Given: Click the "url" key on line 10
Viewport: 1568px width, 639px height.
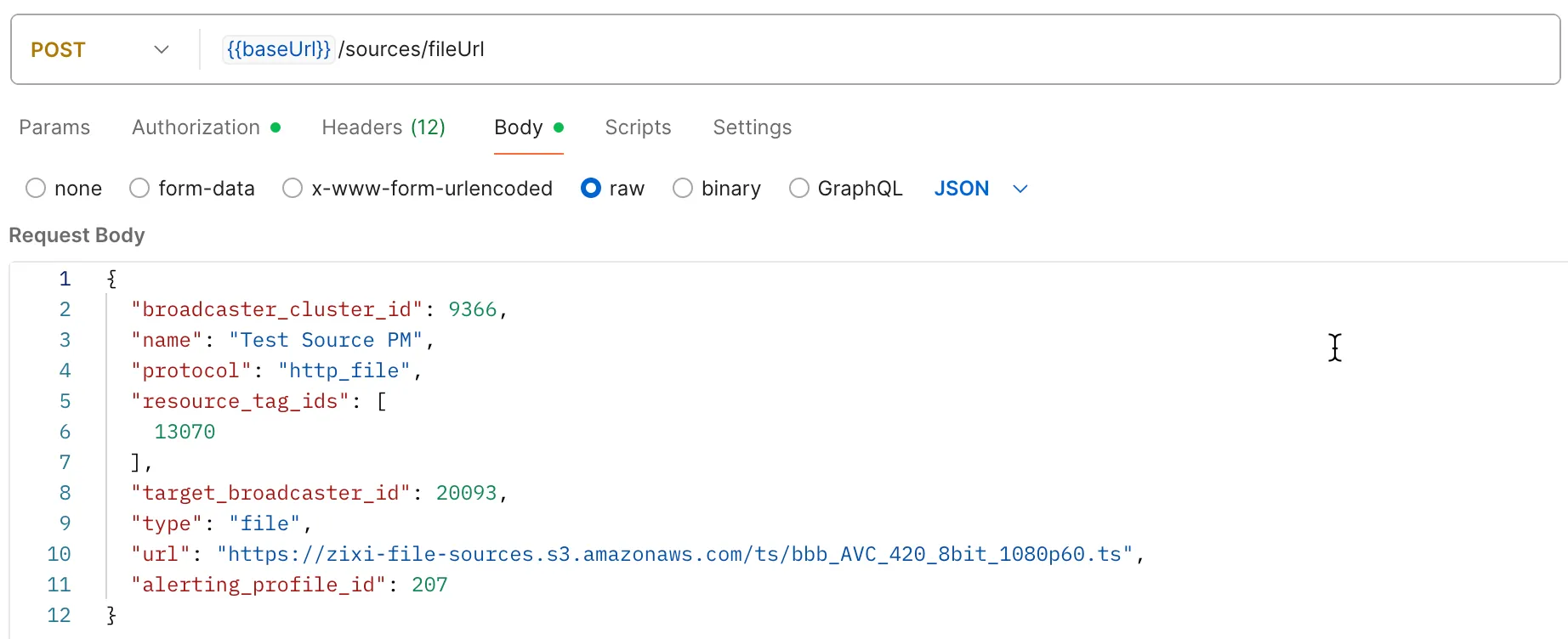Looking at the screenshot, I should pyautogui.click(x=161, y=554).
